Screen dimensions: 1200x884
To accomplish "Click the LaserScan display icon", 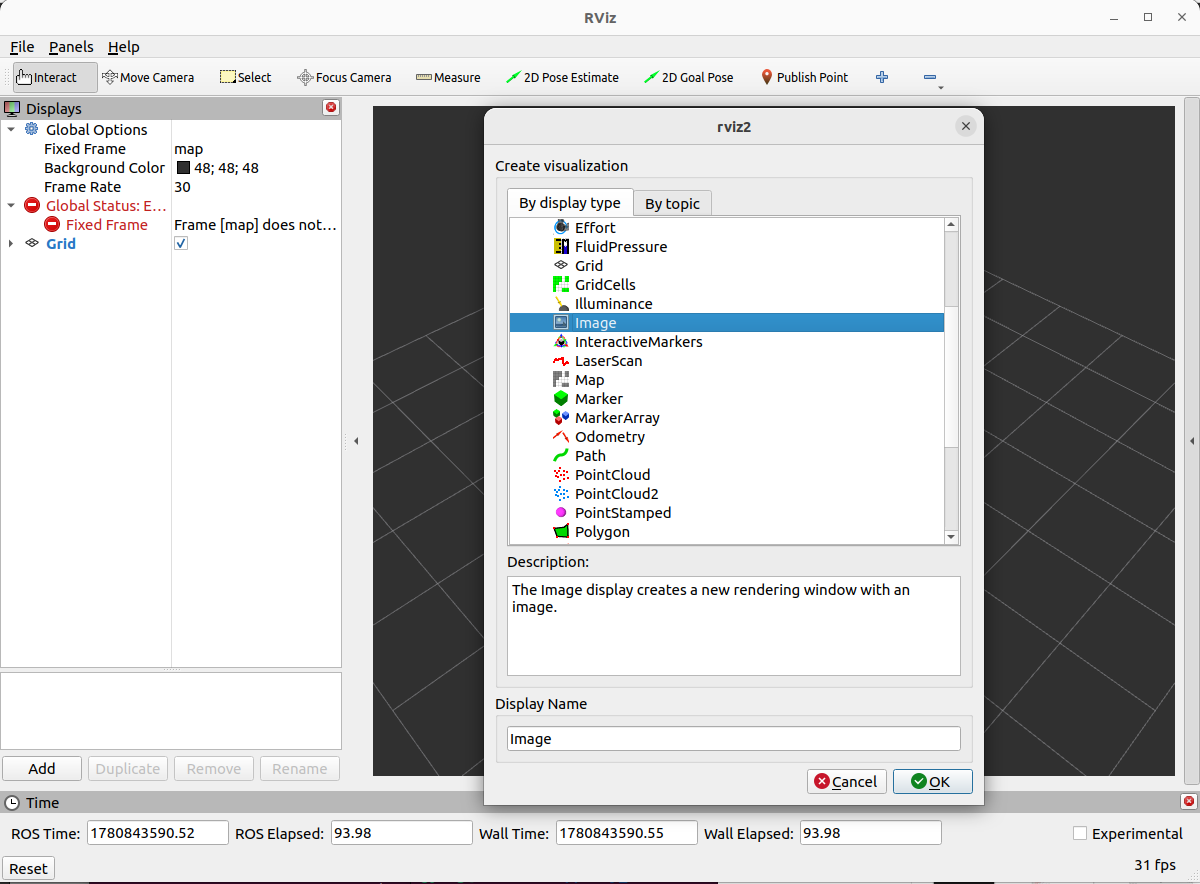I will [x=561, y=360].
